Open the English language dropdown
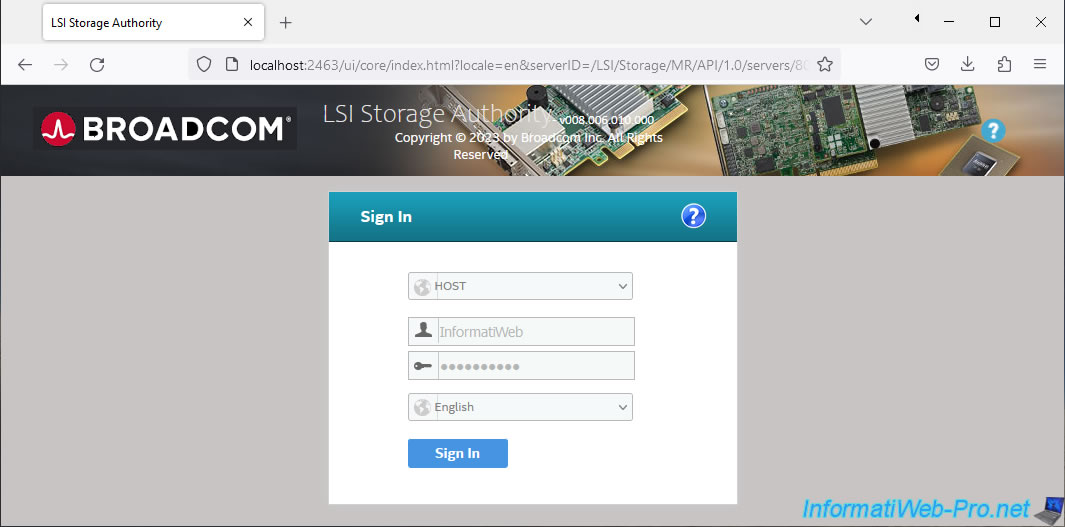Screen dimensions: 1065x527 click(520, 407)
